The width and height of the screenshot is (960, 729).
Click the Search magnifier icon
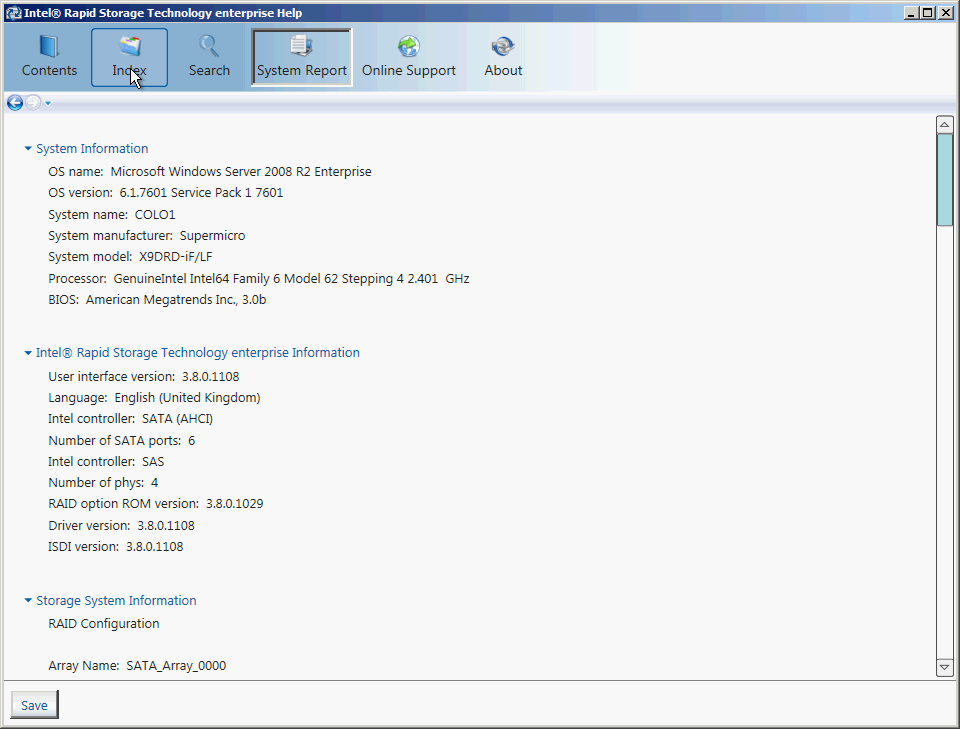pyautogui.click(x=209, y=46)
